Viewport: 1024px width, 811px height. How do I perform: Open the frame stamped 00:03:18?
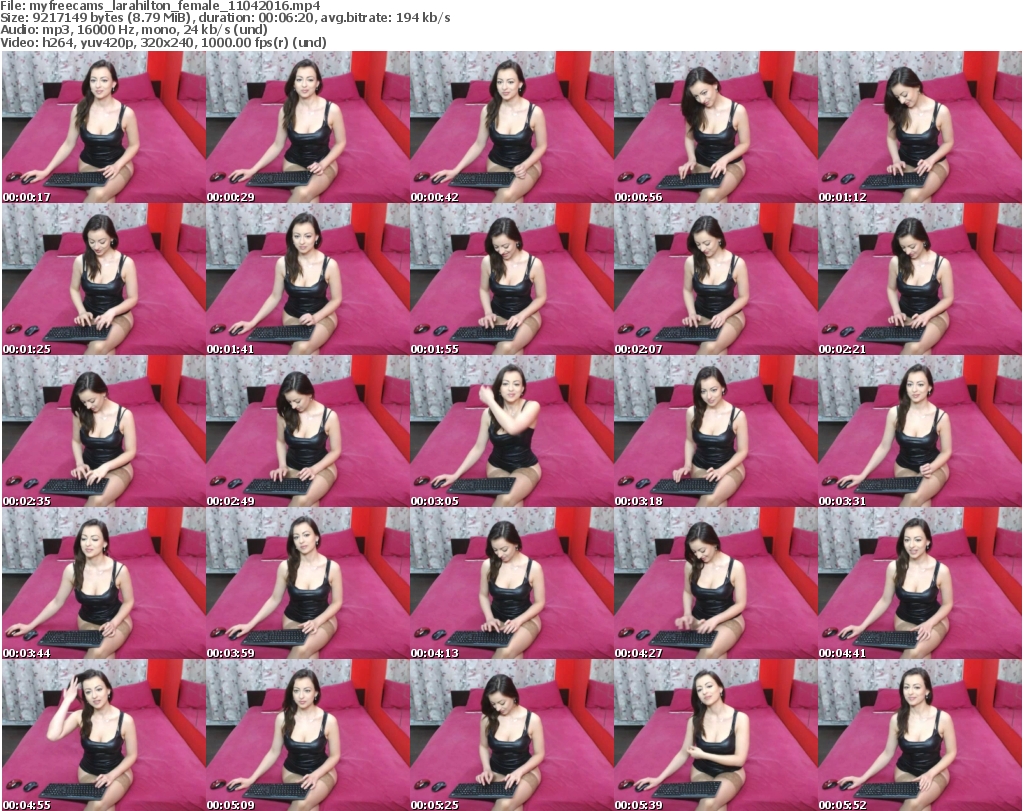coord(716,432)
